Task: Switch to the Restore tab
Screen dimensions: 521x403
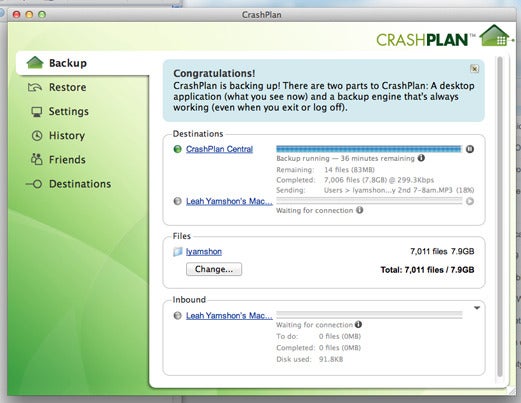Action: (x=67, y=87)
